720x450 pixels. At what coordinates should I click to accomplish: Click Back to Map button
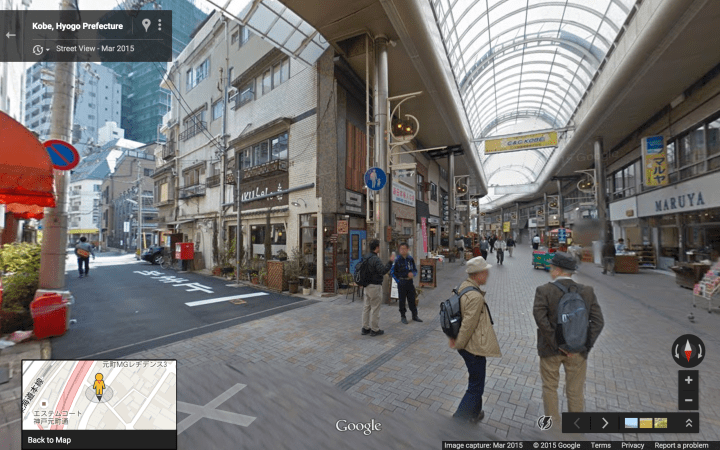[x=49, y=440]
